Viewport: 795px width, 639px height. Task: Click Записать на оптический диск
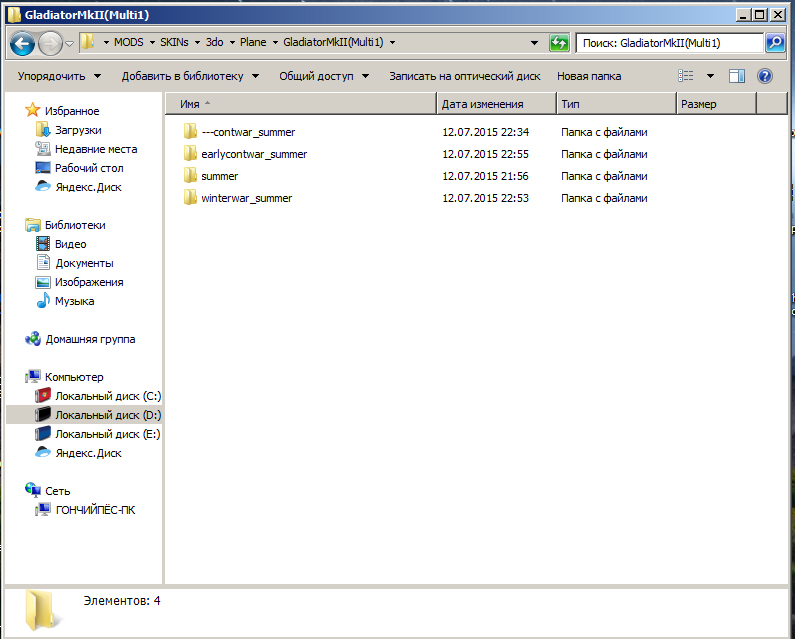coord(464,76)
